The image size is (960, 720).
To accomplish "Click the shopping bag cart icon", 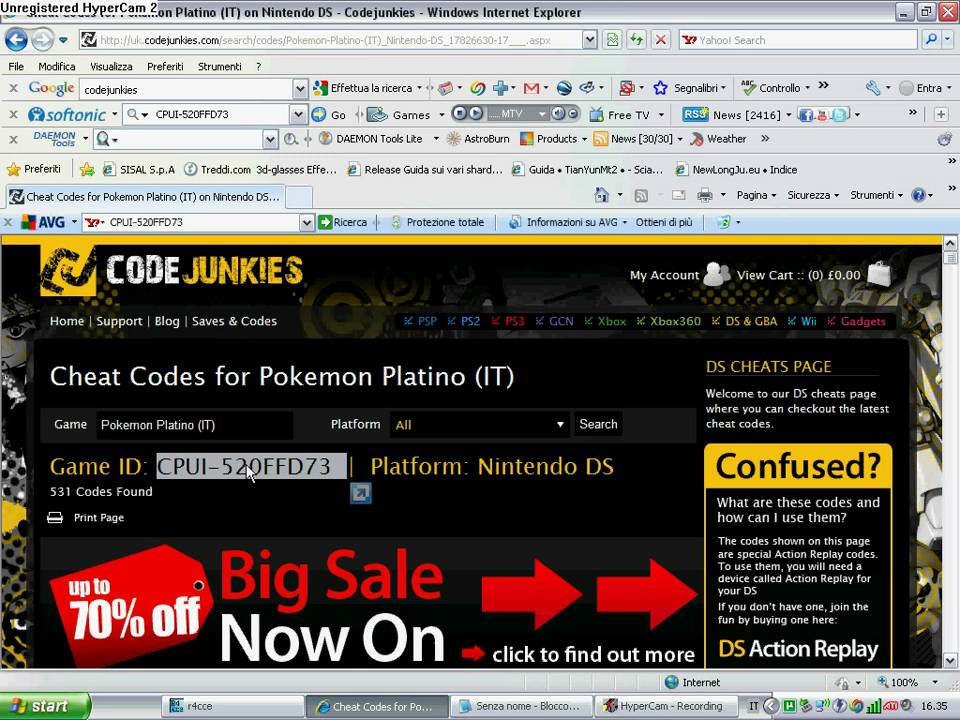I will pyautogui.click(x=879, y=274).
